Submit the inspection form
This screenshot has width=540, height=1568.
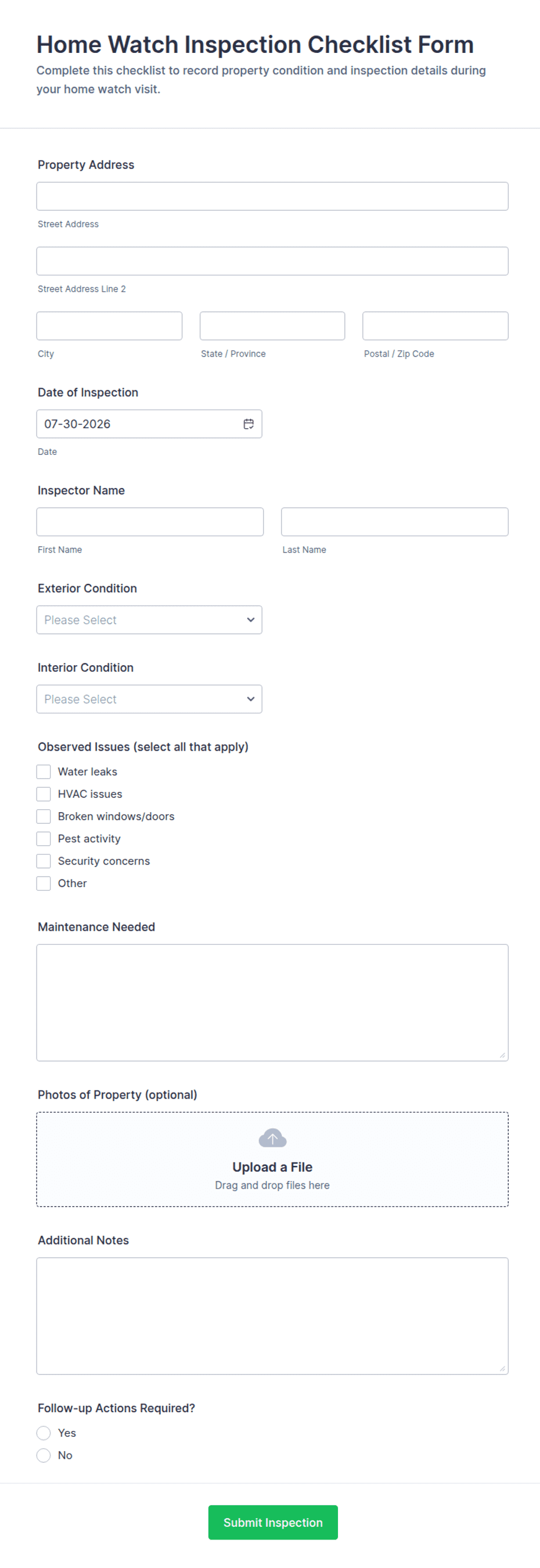272,1522
